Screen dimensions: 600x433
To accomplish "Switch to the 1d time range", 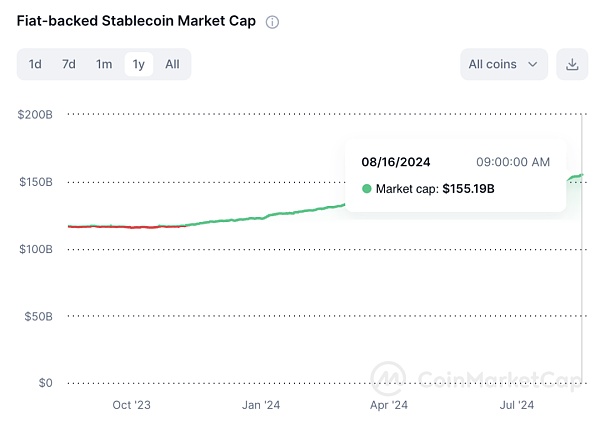I will click(35, 64).
